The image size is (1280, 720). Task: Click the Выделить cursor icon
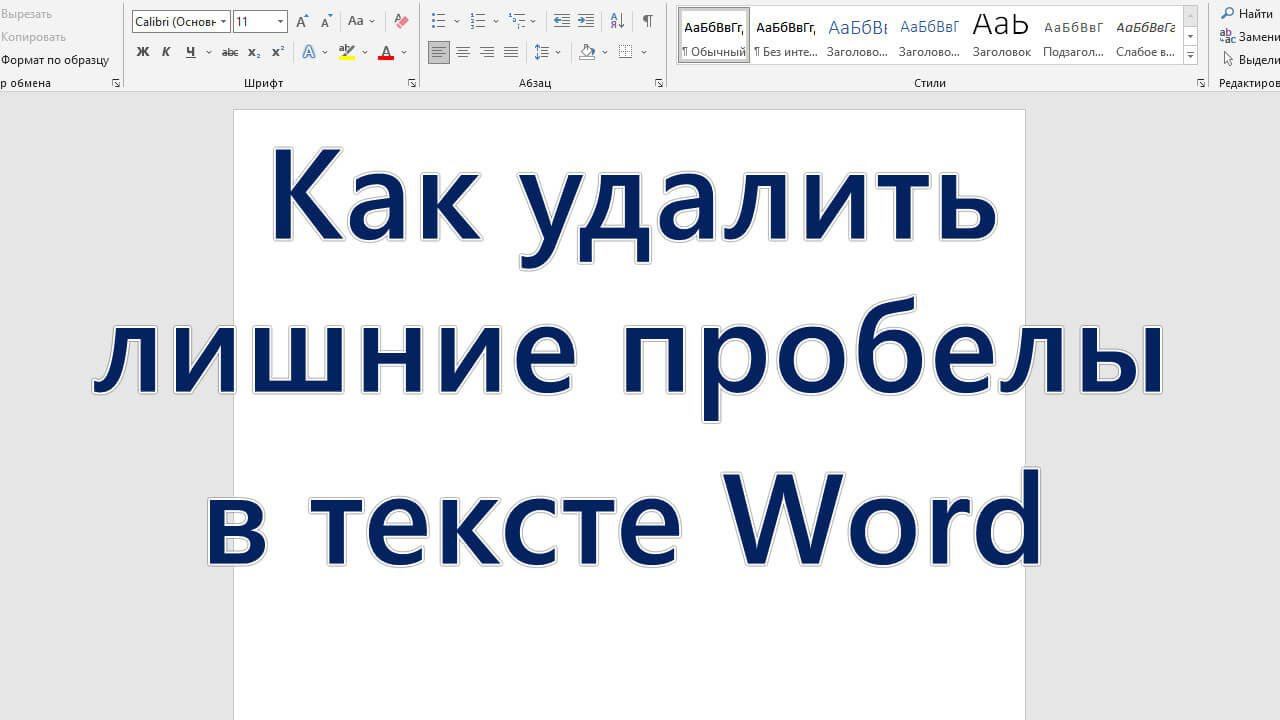tap(1228, 59)
